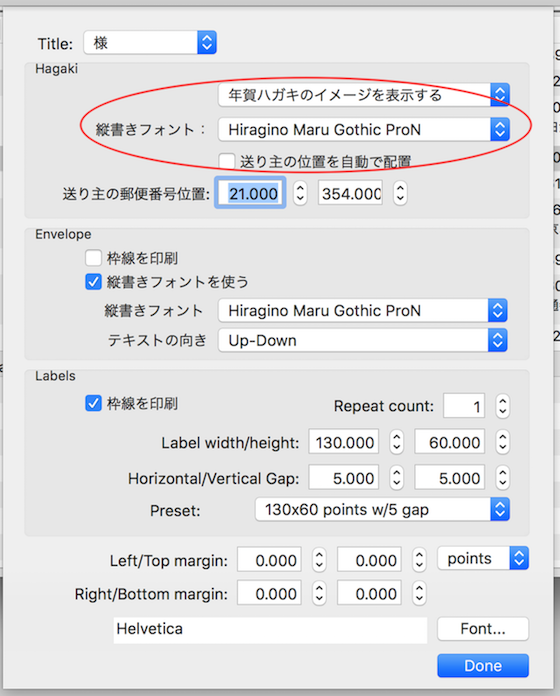Open the points unit dropdown

pyautogui.click(x=483, y=558)
